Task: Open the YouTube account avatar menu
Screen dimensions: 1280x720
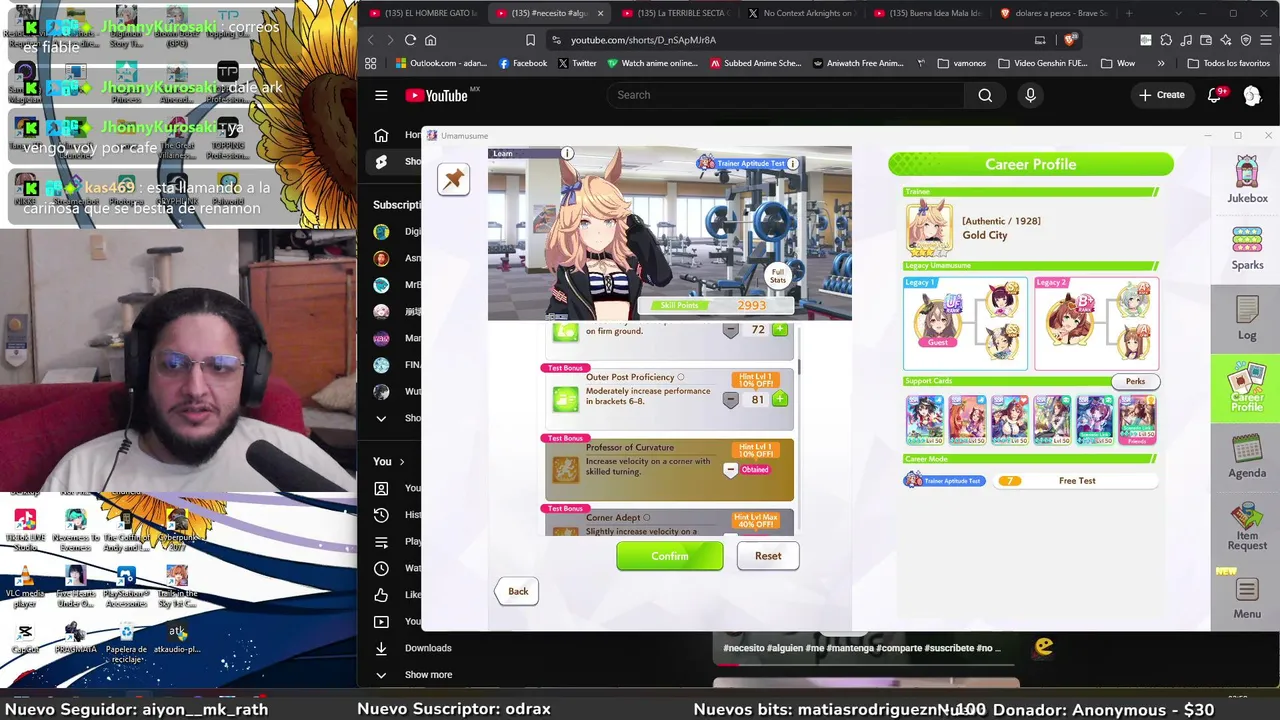Action: tap(1252, 95)
